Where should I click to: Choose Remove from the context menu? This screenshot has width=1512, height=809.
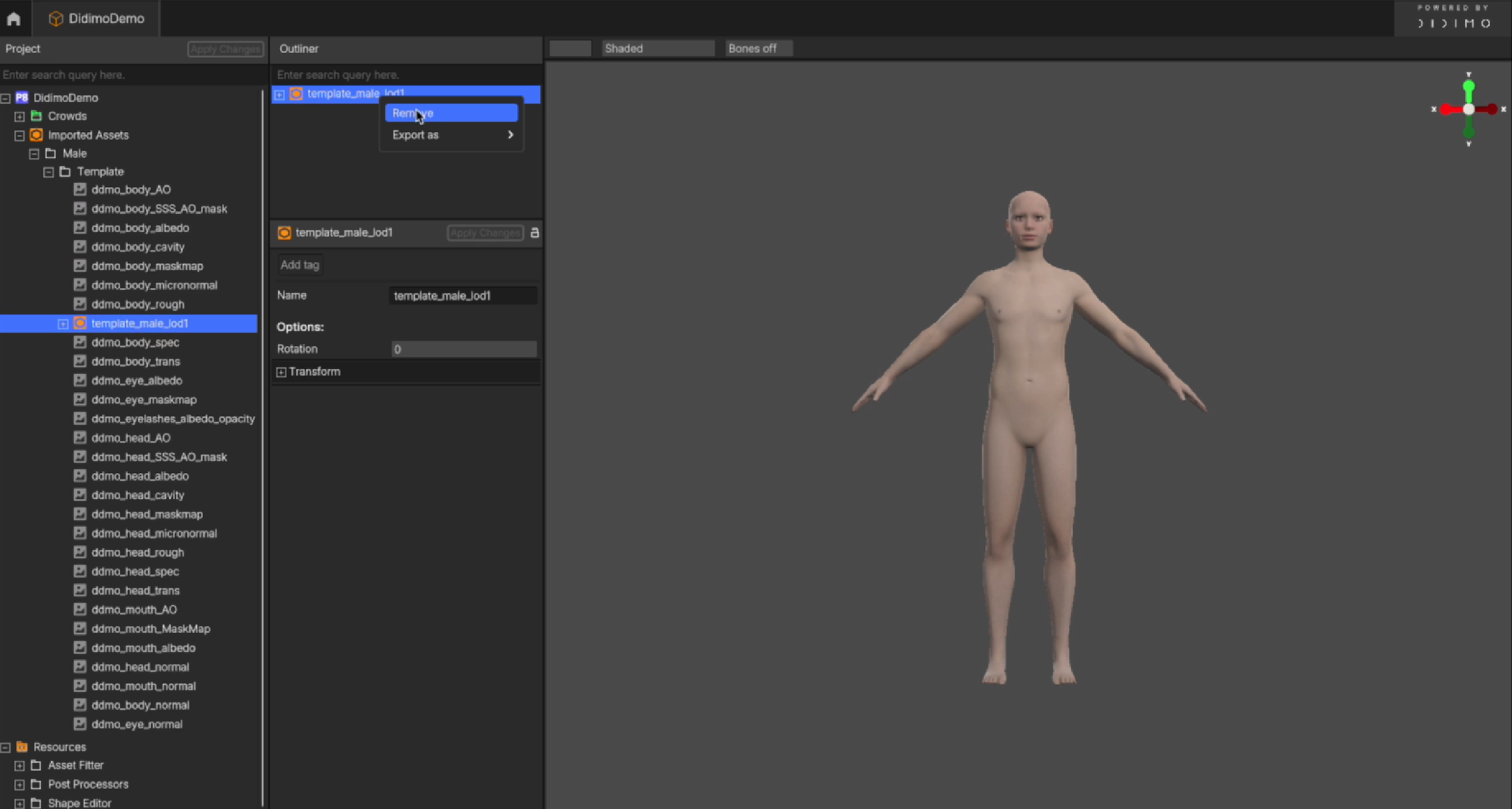click(x=451, y=113)
